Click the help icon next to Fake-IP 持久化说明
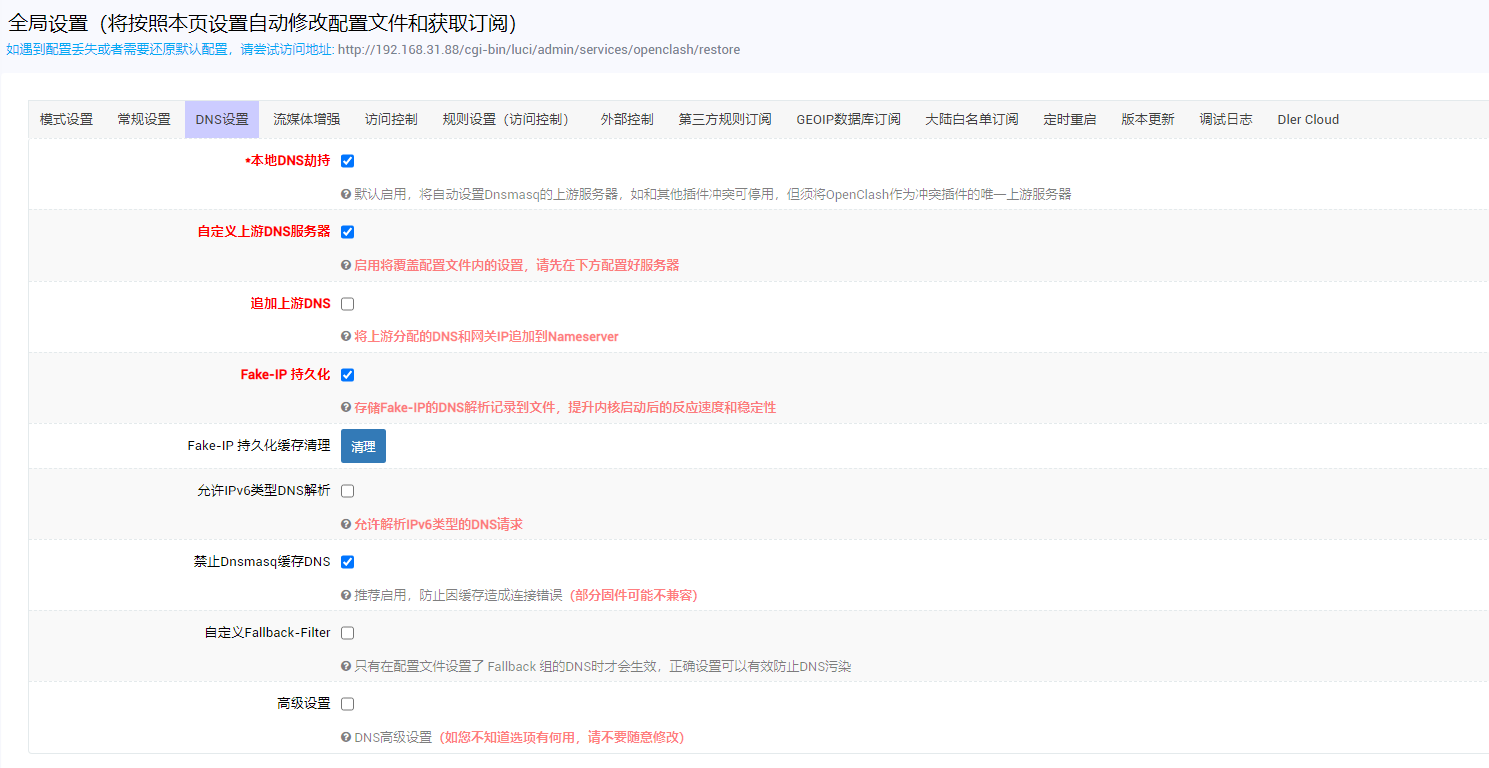The height and width of the screenshot is (768, 1489). point(346,407)
